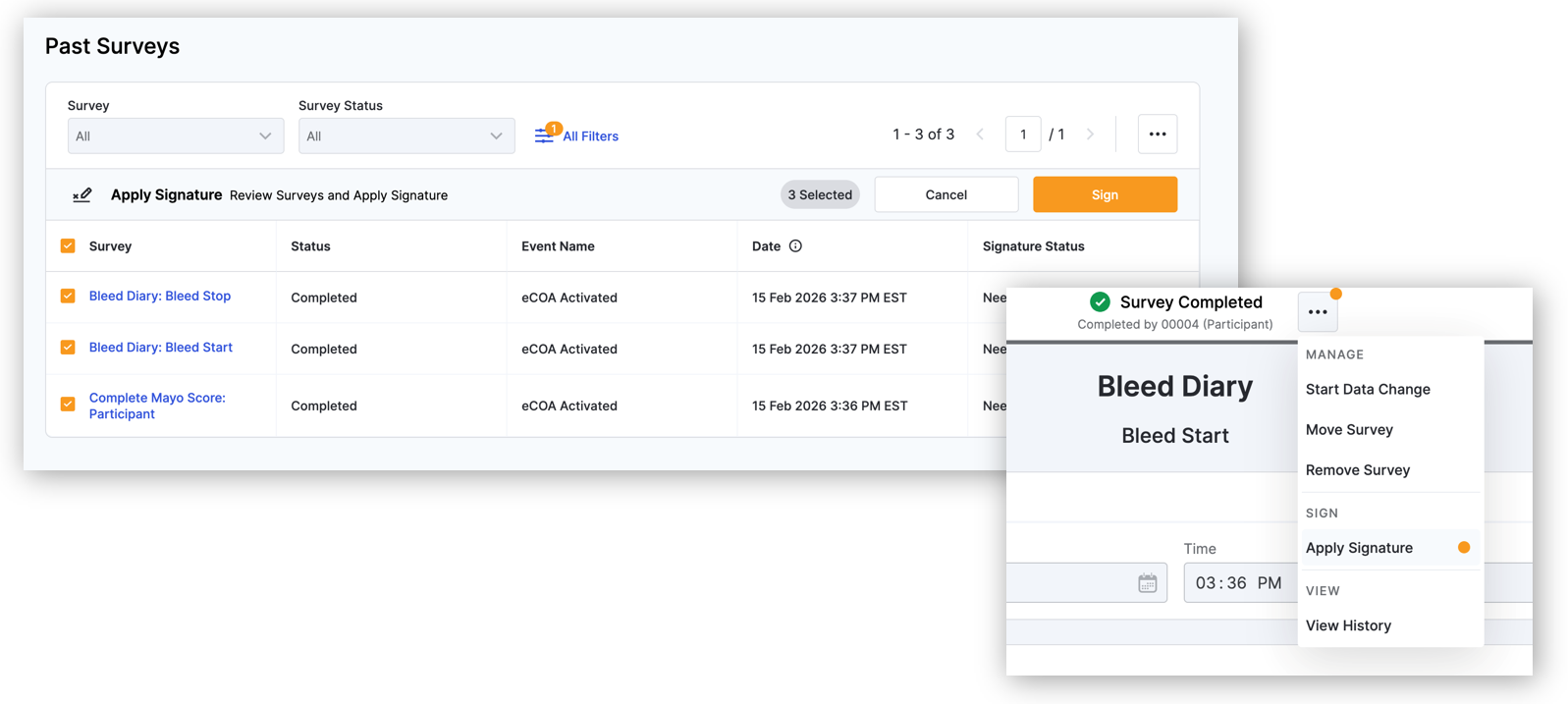Go to the previous page arrow
Image resolution: width=1568 pixels, height=704 pixels.
coord(980,135)
